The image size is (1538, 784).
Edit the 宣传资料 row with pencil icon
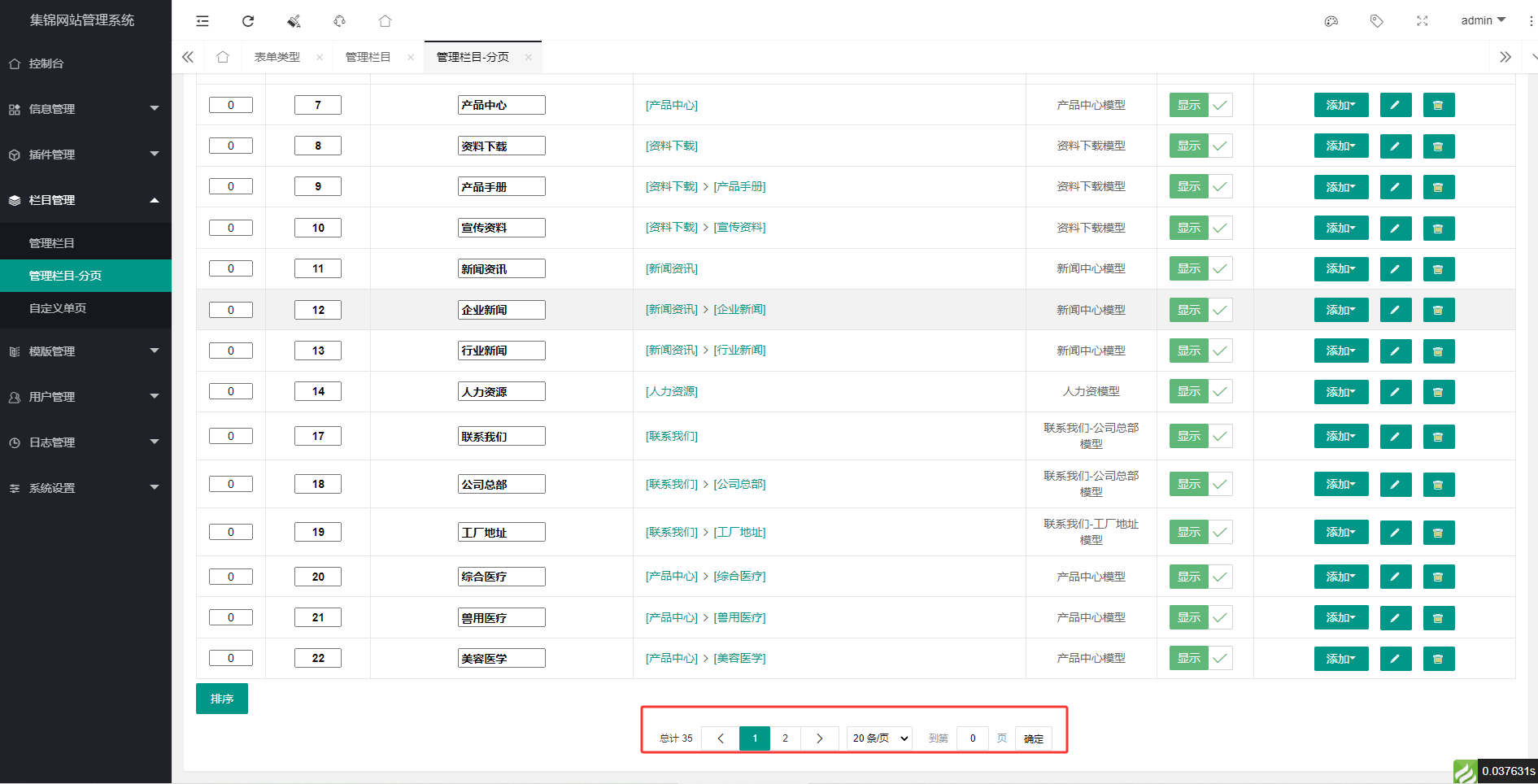[1396, 228]
